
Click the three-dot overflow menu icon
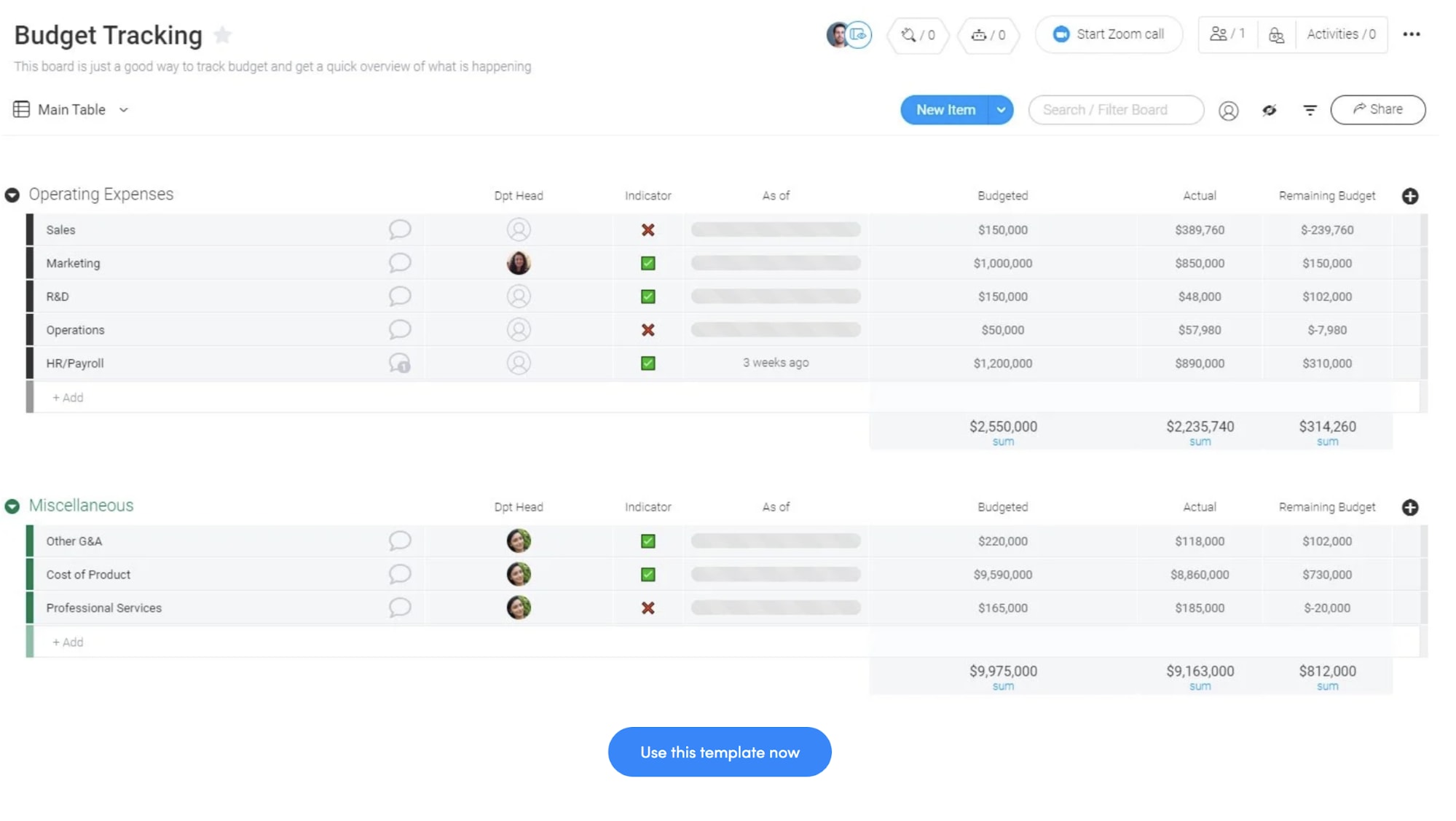(1411, 33)
